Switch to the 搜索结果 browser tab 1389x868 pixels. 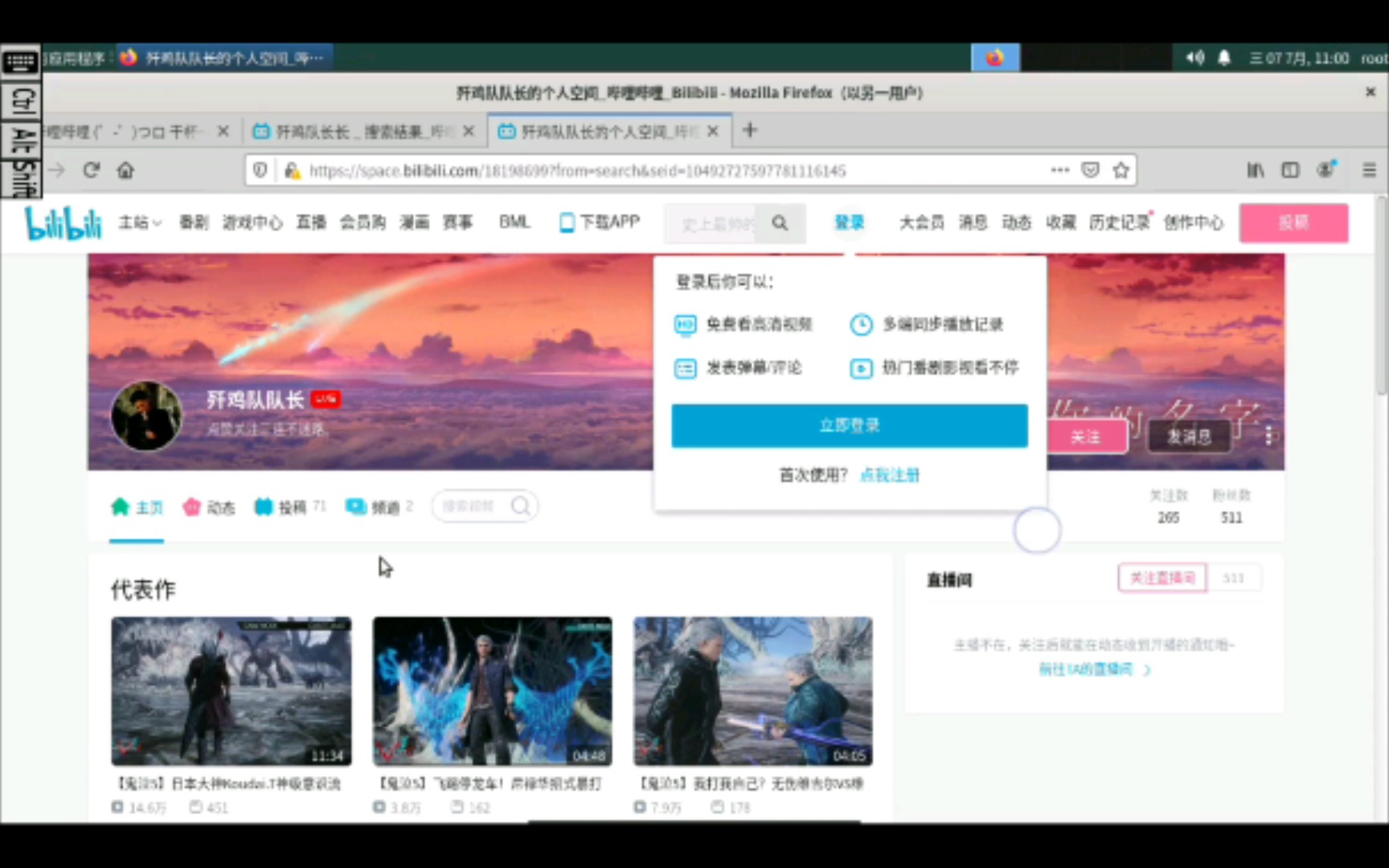coord(363,130)
